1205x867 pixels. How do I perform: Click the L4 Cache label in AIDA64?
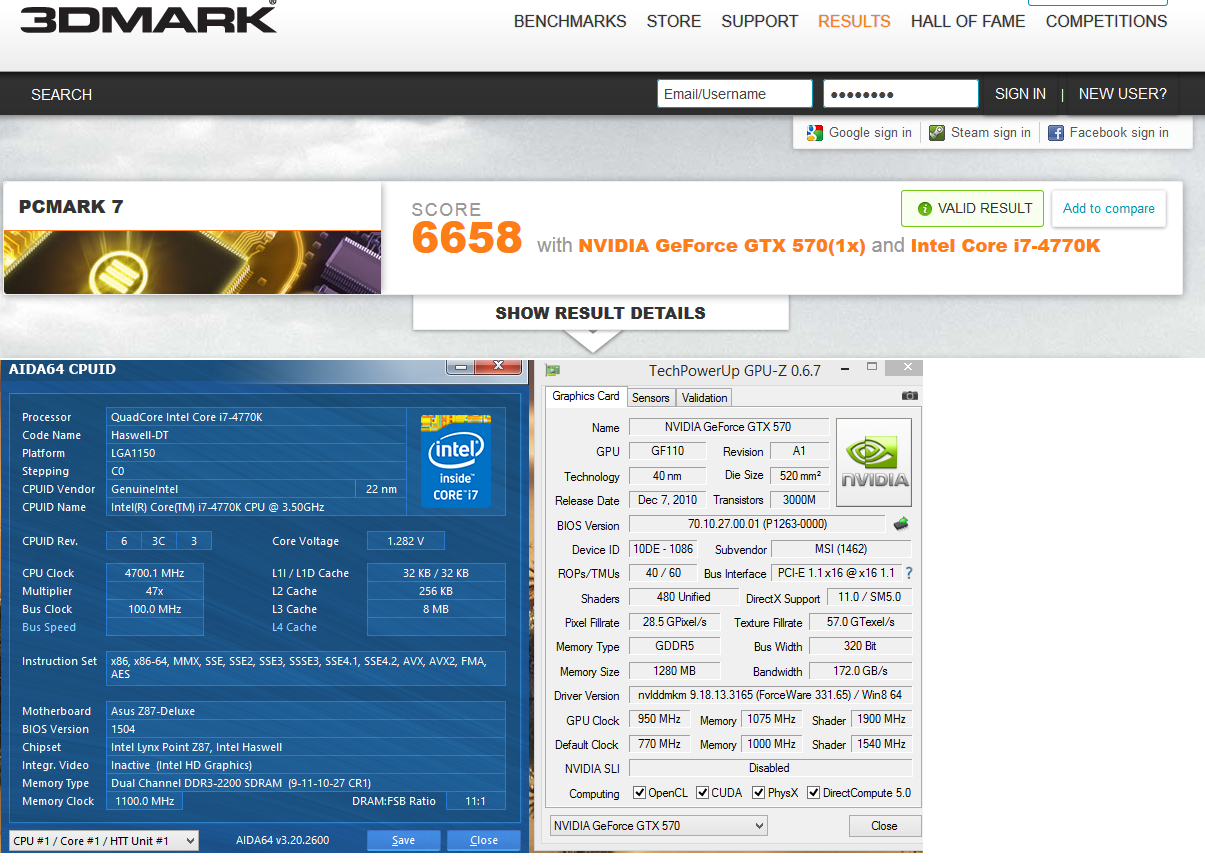294,627
